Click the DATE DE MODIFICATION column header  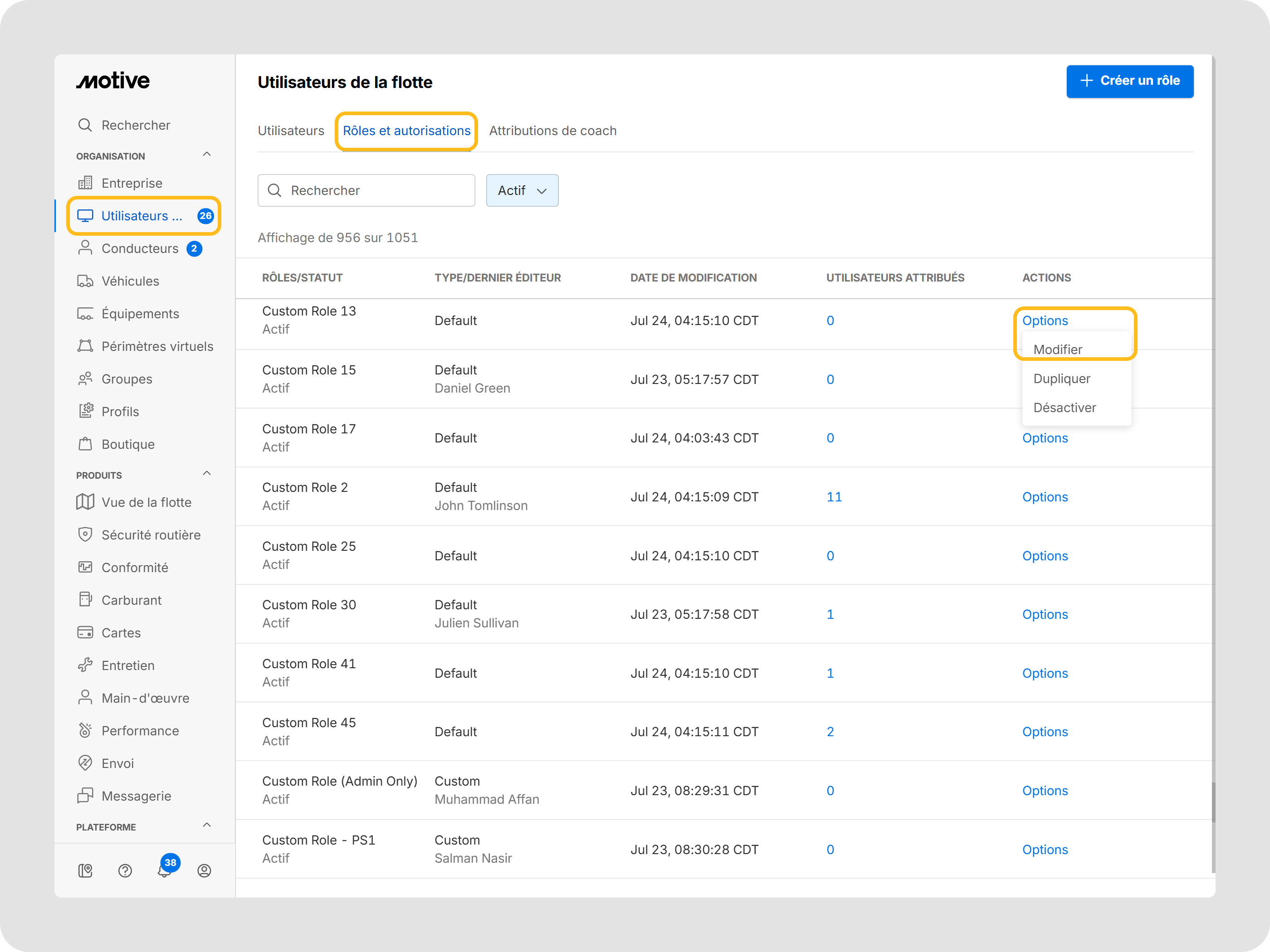tap(694, 278)
